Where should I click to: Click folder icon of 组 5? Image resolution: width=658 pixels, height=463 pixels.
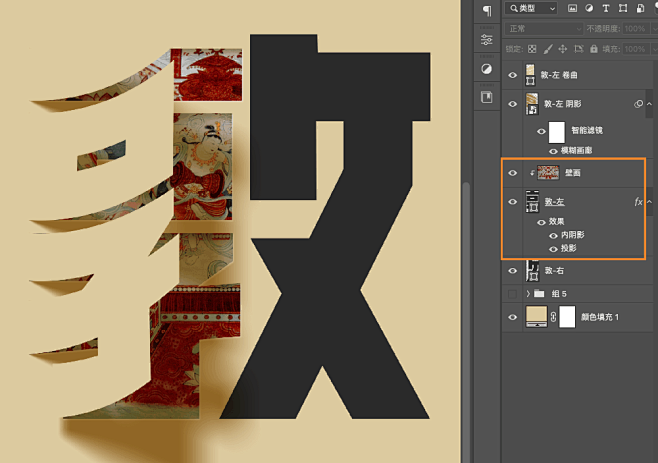tap(540, 293)
